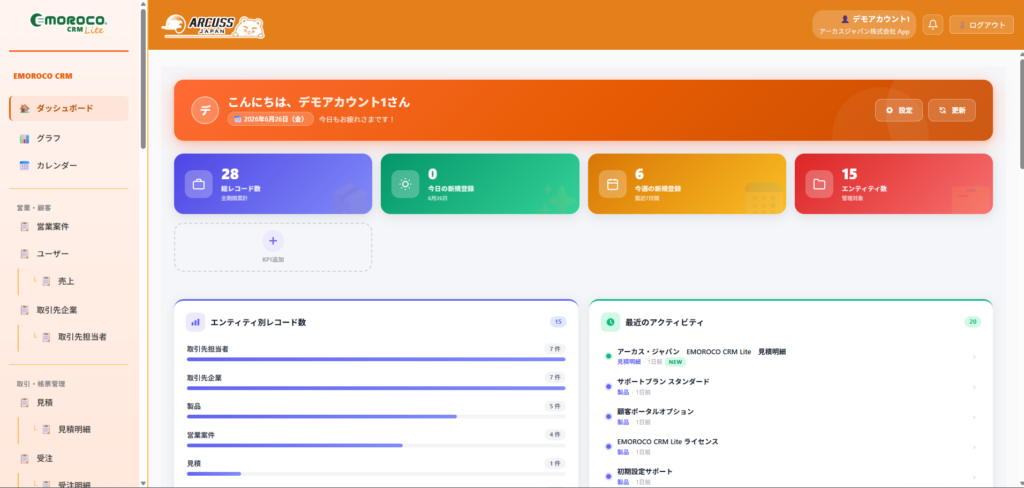The image size is (1024, 488).
Task: Click the KPI追加 dashed card
Action: 273,247
